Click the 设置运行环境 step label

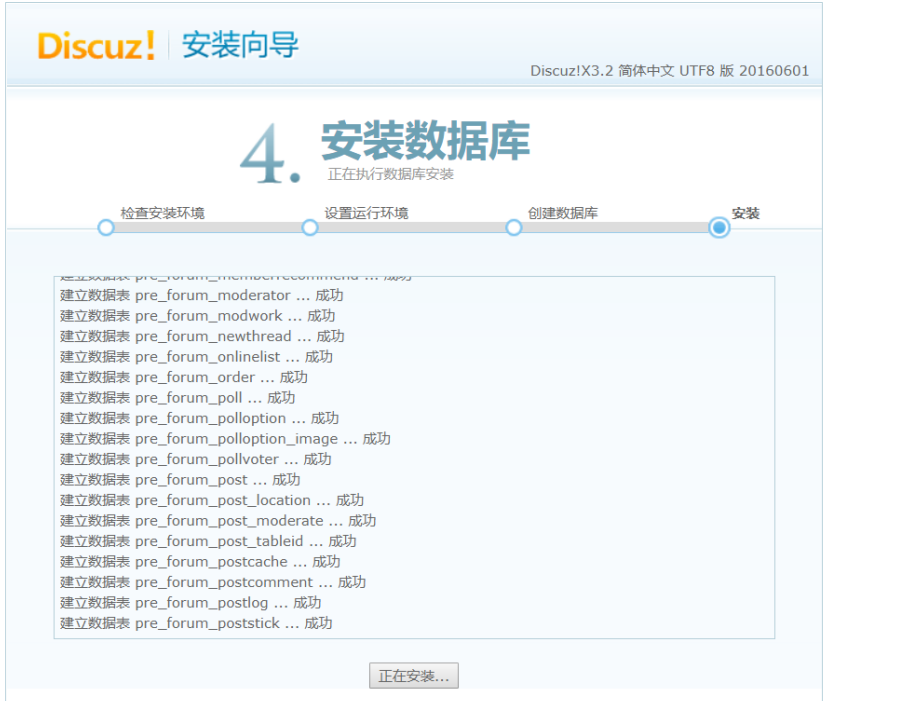coord(366,213)
